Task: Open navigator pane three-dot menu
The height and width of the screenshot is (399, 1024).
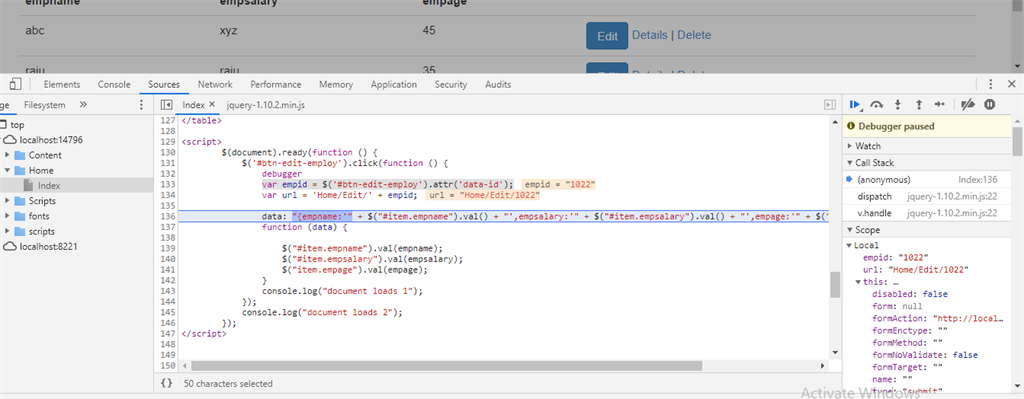Action: (x=142, y=104)
